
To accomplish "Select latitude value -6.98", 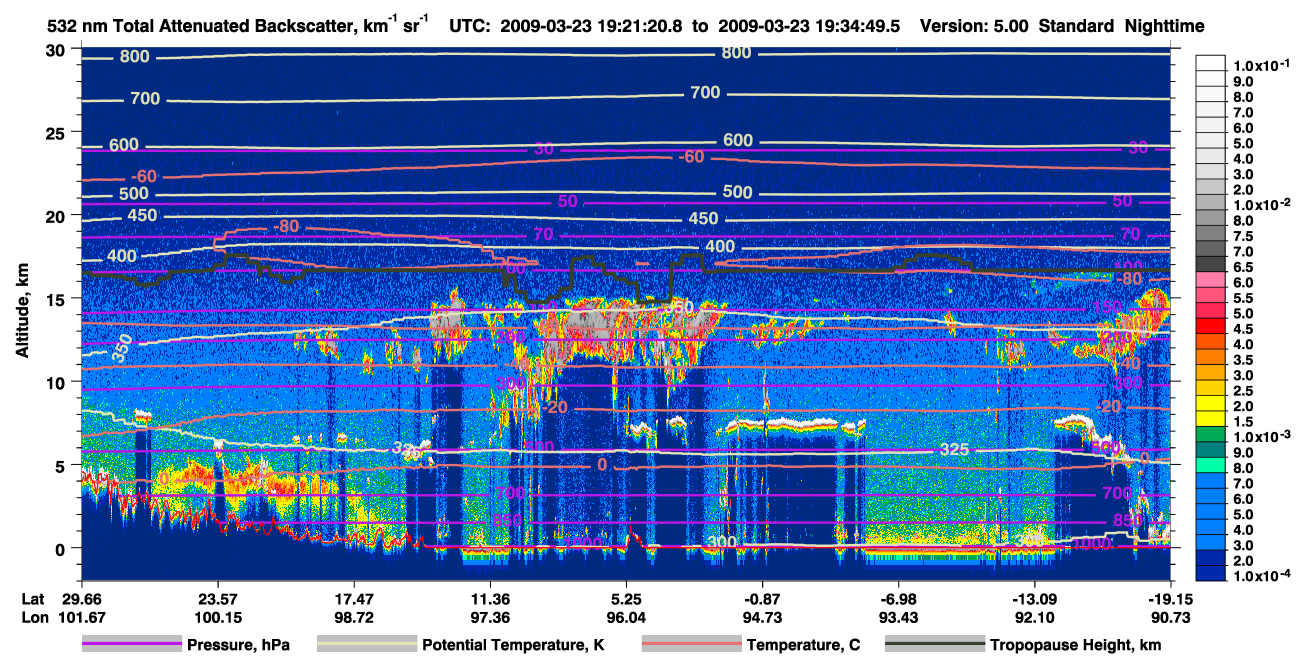I will (x=899, y=599).
